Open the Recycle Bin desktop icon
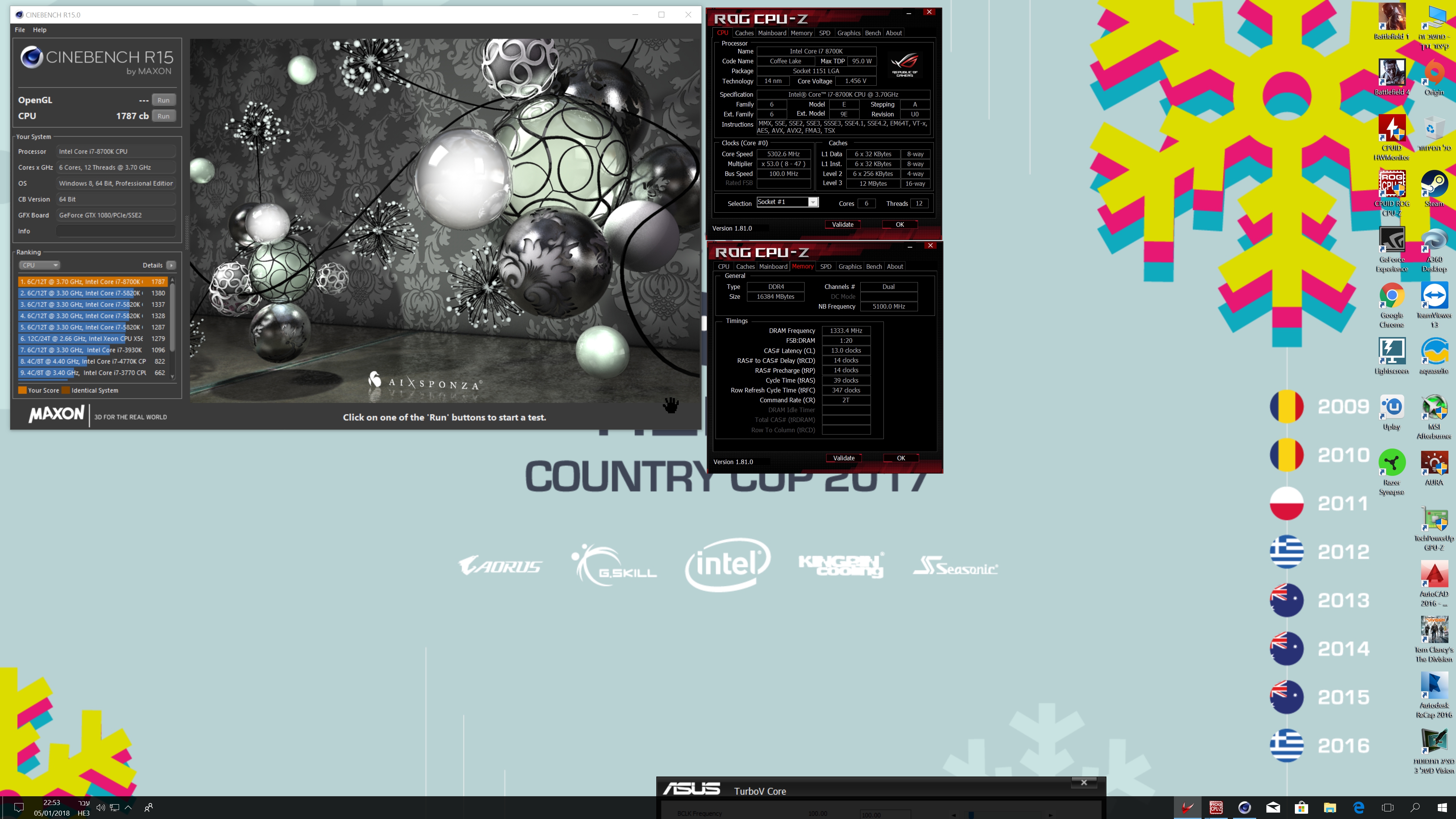 [x=1434, y=133]
